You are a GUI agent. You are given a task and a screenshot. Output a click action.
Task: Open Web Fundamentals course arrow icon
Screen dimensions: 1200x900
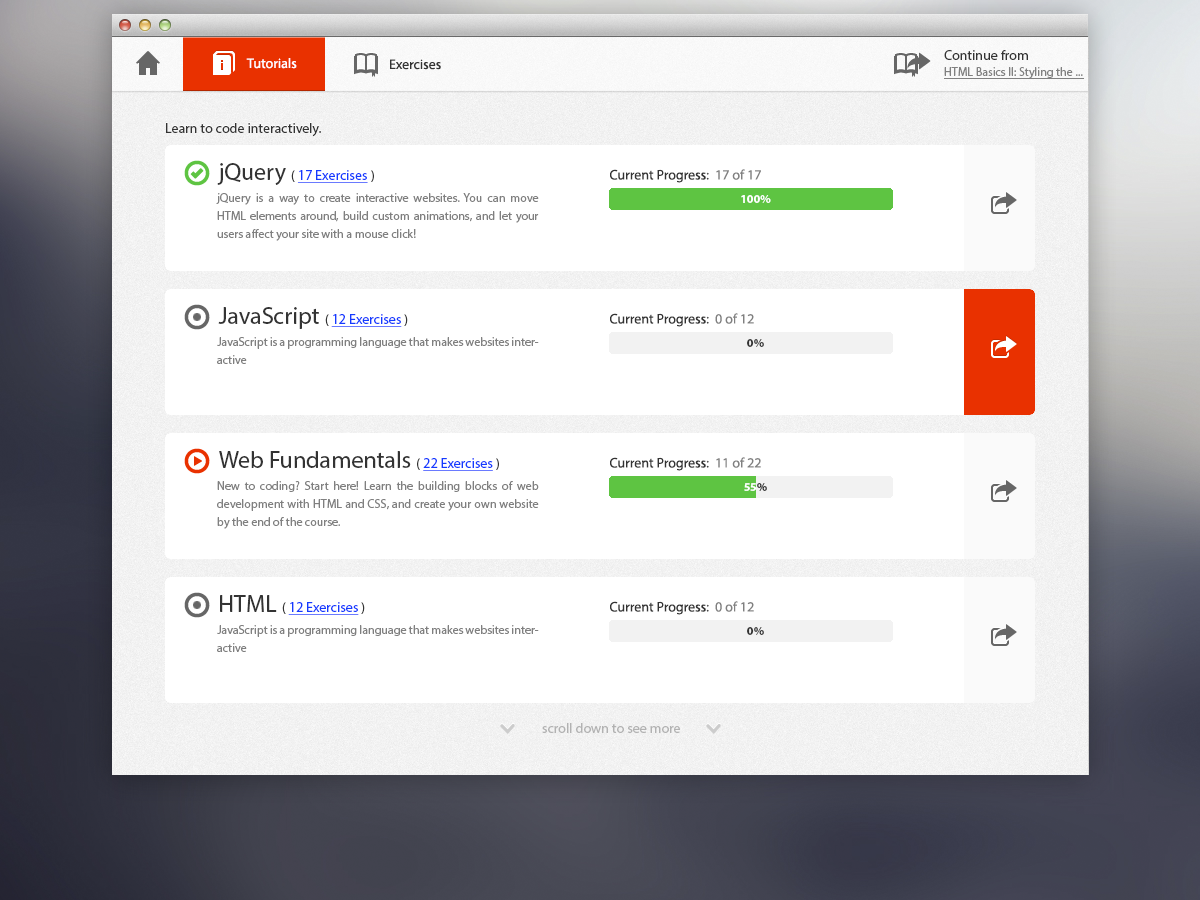point(1003,491)
